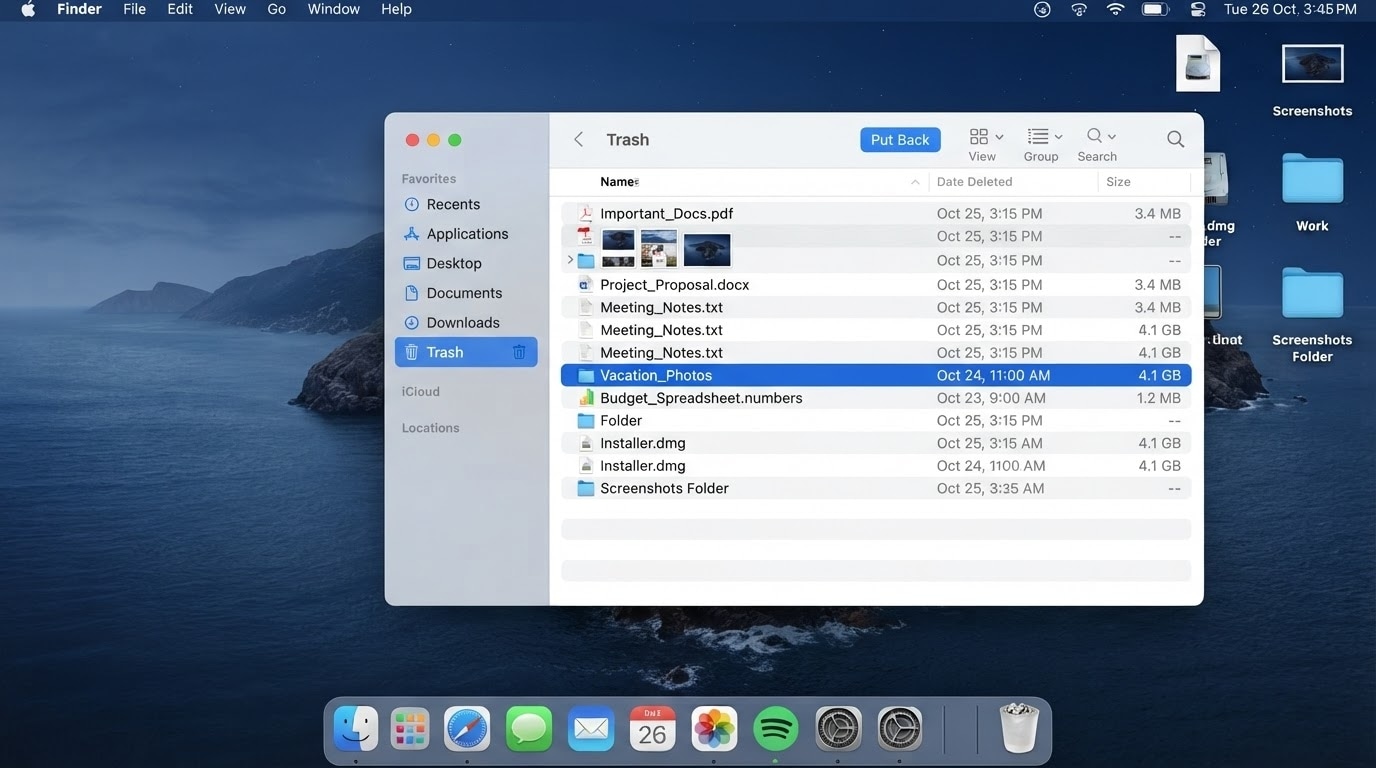The width and height of the screenshot is (1376, 768).
Task: Click the Put Back button
Action: 900,140
